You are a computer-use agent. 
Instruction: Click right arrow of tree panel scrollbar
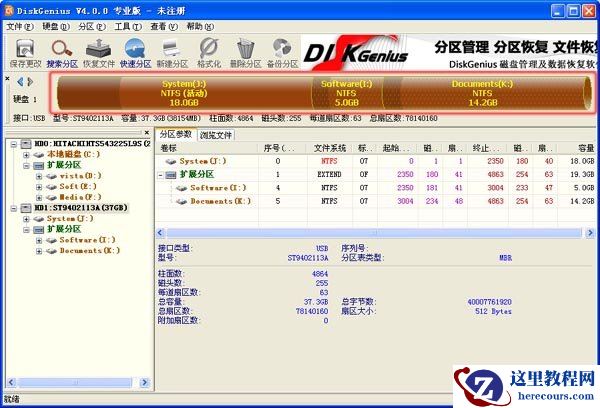tap(145, 382)
